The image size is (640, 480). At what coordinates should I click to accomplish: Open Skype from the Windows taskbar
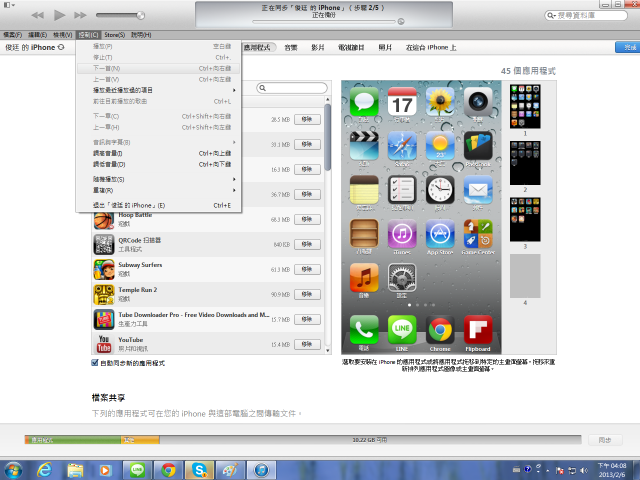[199, 470]
